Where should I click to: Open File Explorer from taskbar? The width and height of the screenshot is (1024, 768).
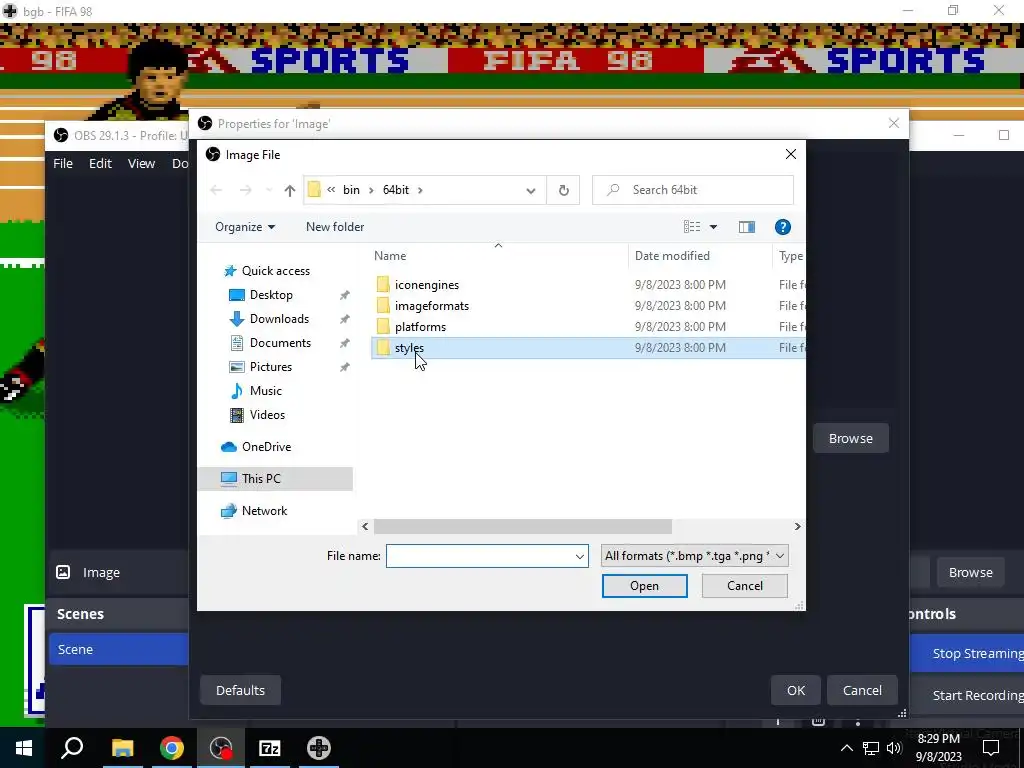[x=122, y=748]
